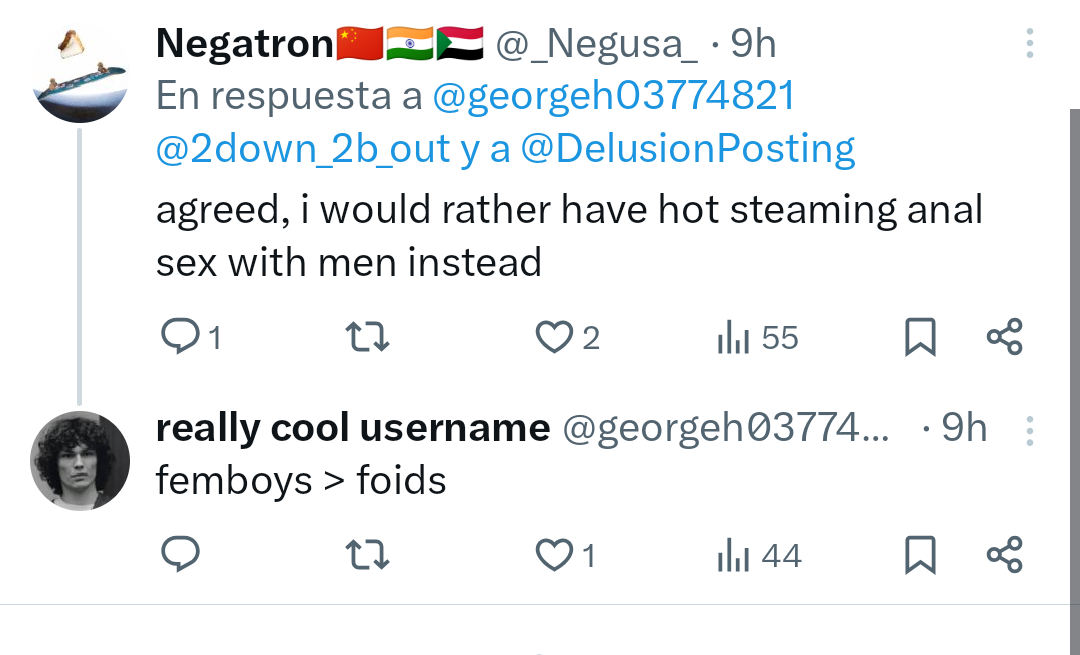The height and width of the screenshot is (655, 1080).
Task: View analytics showing 55 views
Action: [734, 338]
